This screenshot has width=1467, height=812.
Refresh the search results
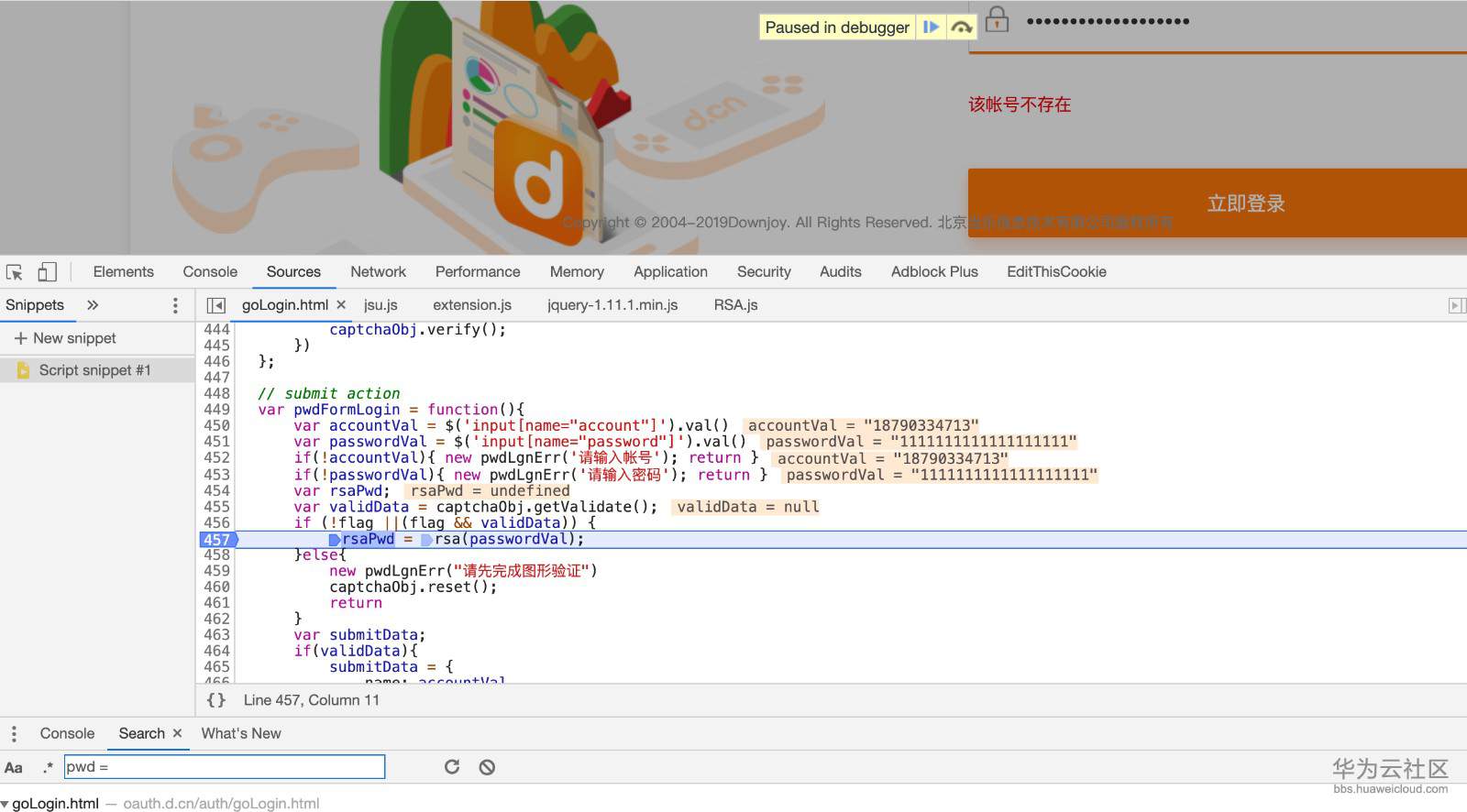coord(452,767)
